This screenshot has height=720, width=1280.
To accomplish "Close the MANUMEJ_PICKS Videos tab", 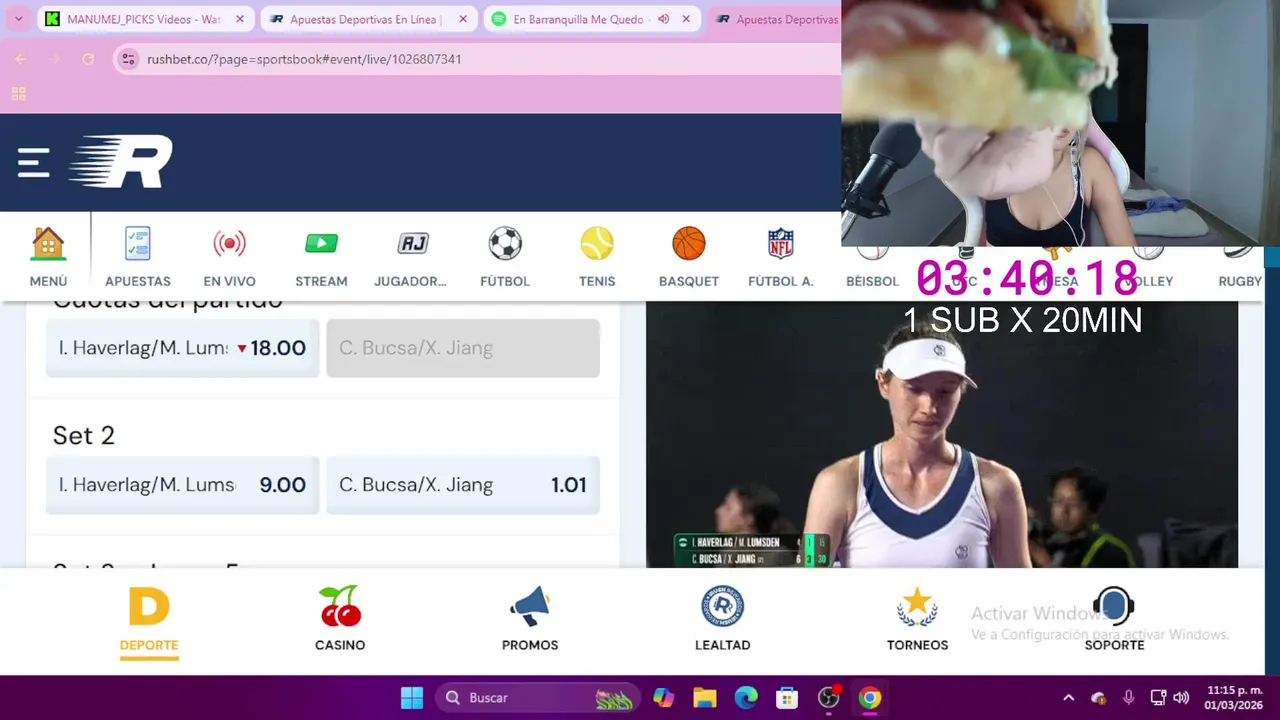I will point(240,19).
